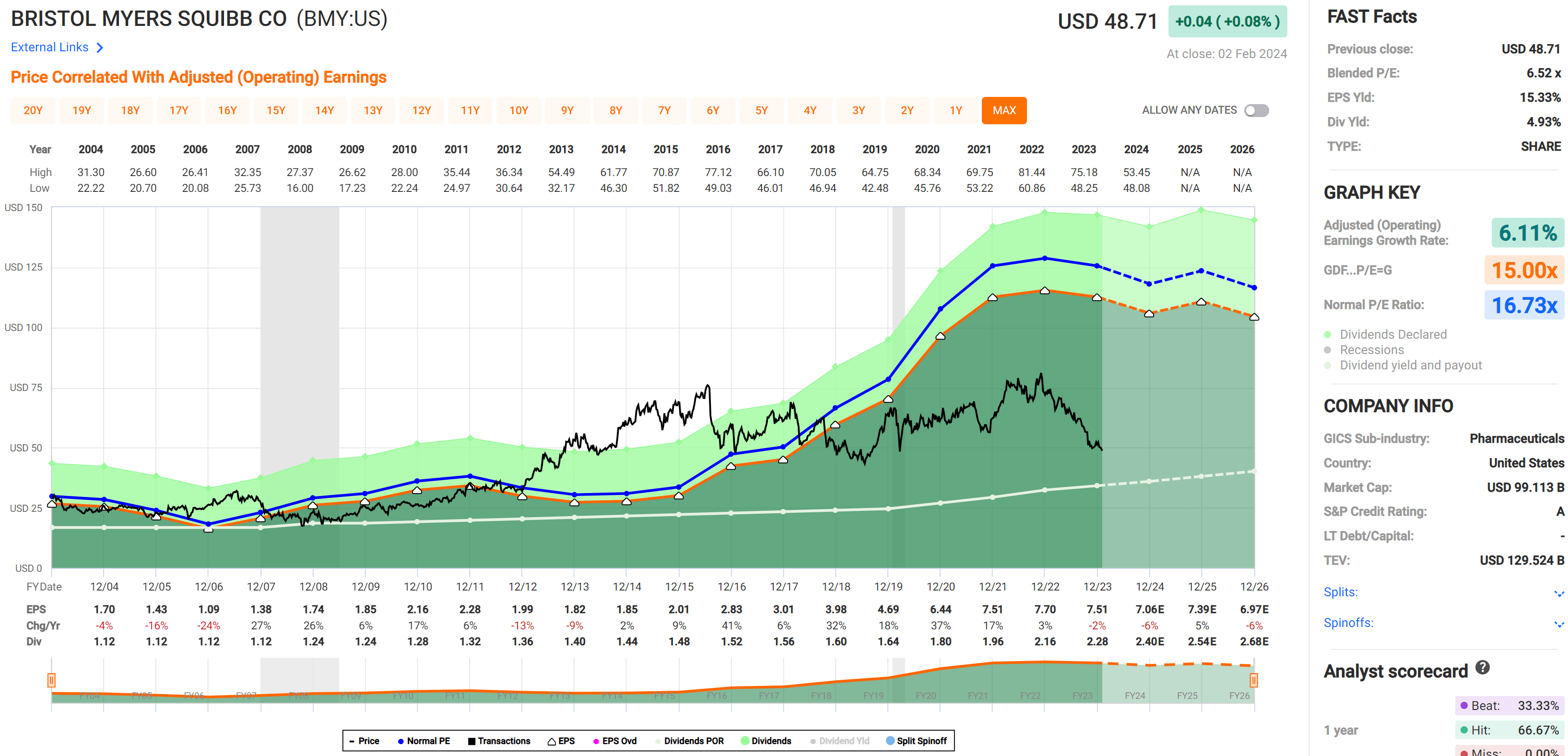Screen dimensions: 1568x756
Task: Choose the 7Y range button
Action: pos(664,111)
